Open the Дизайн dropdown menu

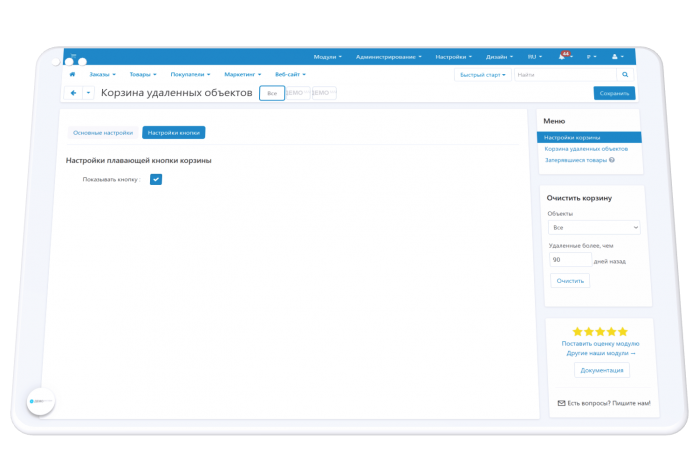coord(499,57)
